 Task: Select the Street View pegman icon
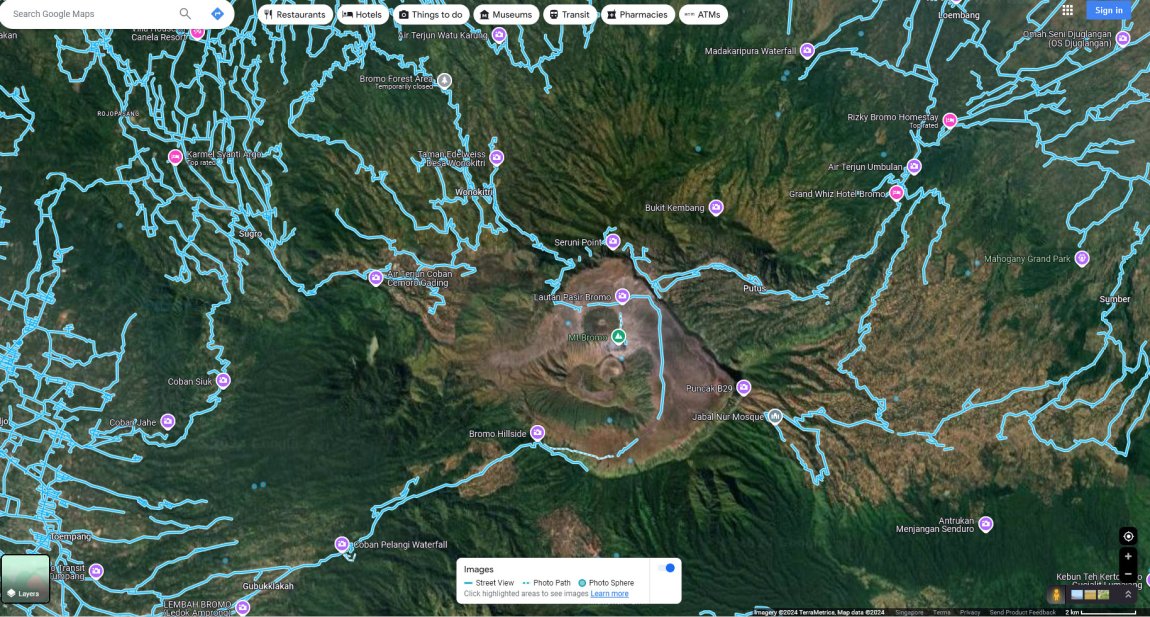[1056, 595]
